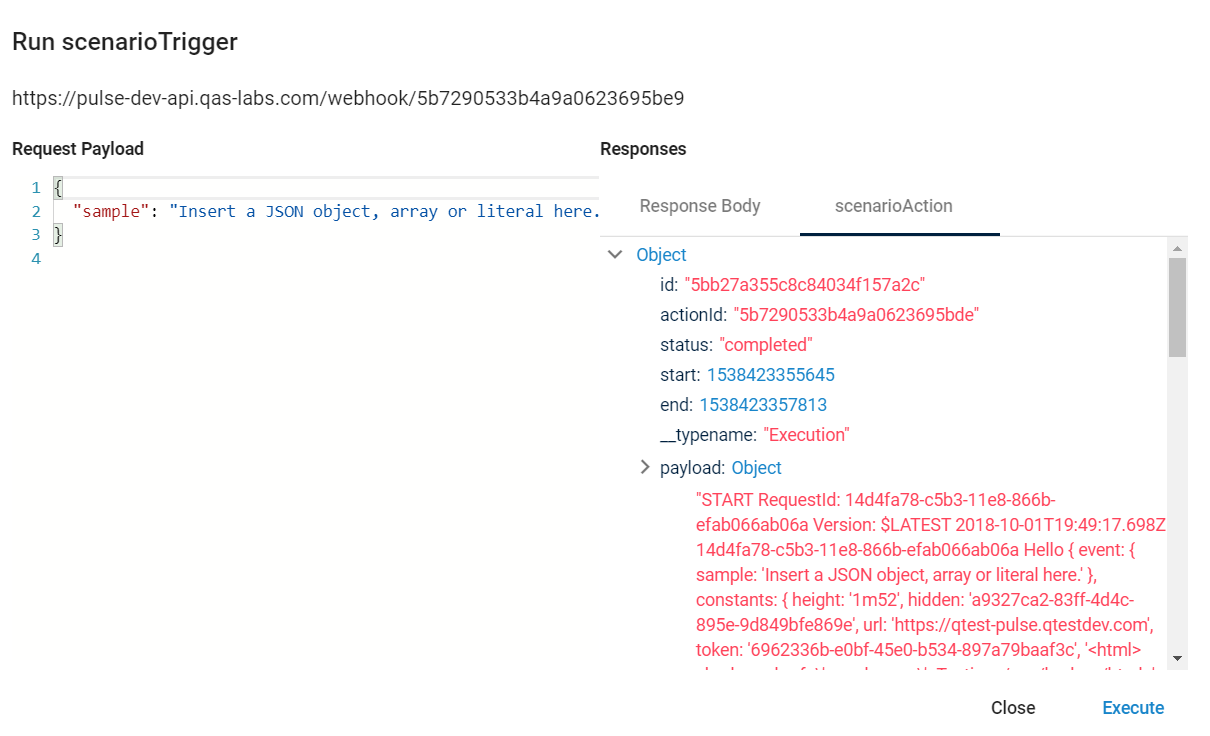Switch to the Response Body tab

pyautogui.click(x=700, y=206)
